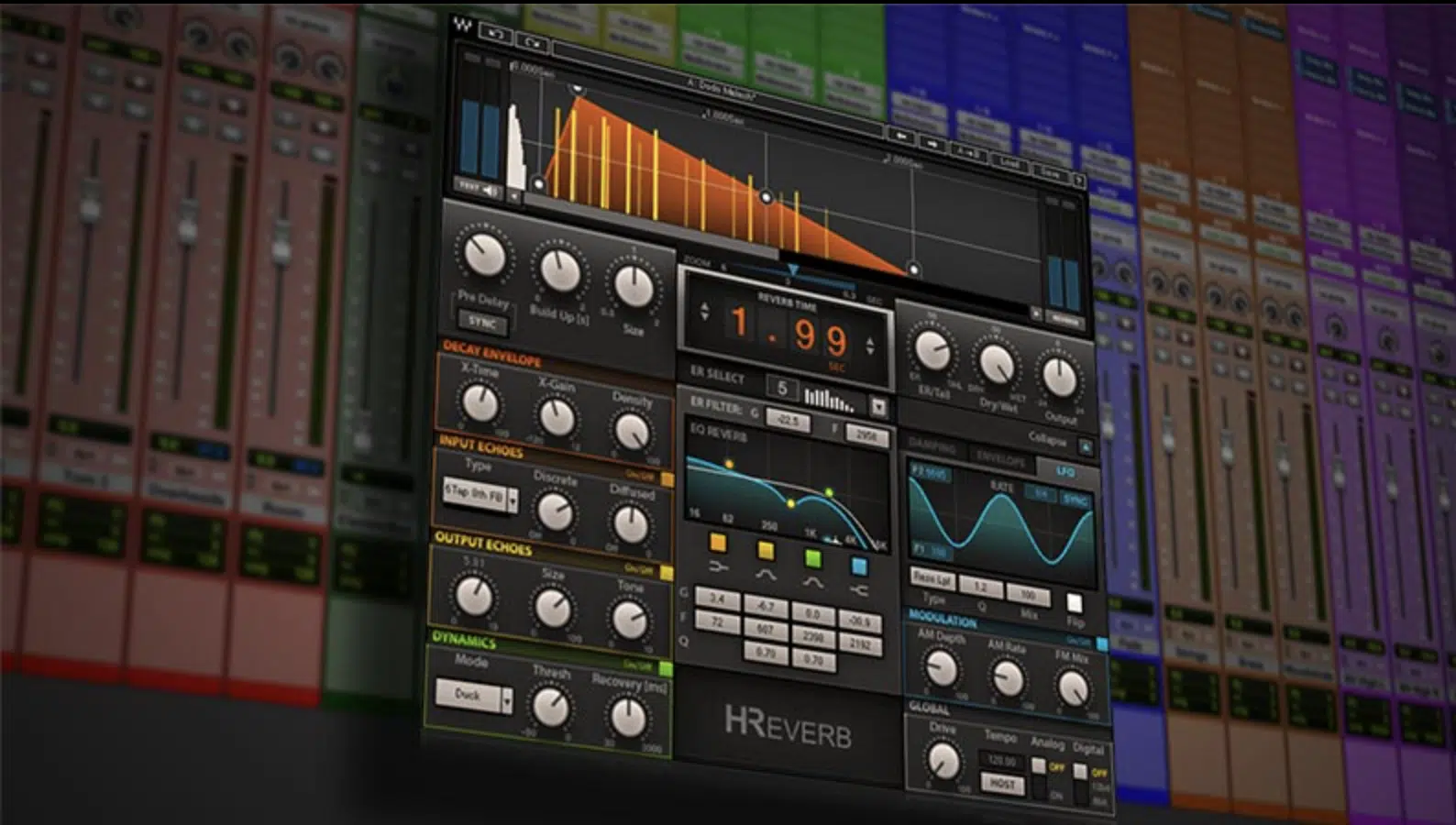
Task: Toggle the yellow EQ band square
Action: point(766,551)
